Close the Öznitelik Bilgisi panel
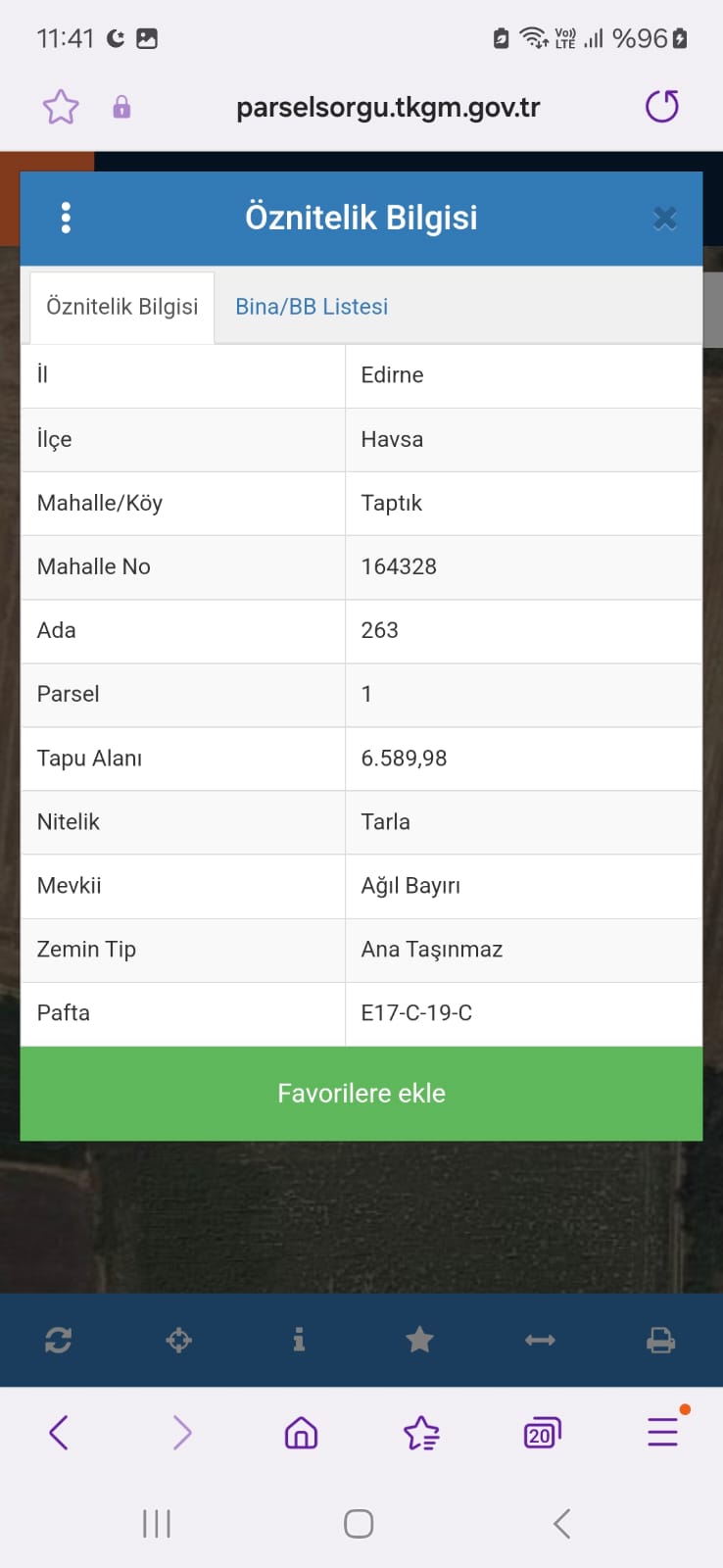Screen dimensions: 723x1568 pos(665,219)
